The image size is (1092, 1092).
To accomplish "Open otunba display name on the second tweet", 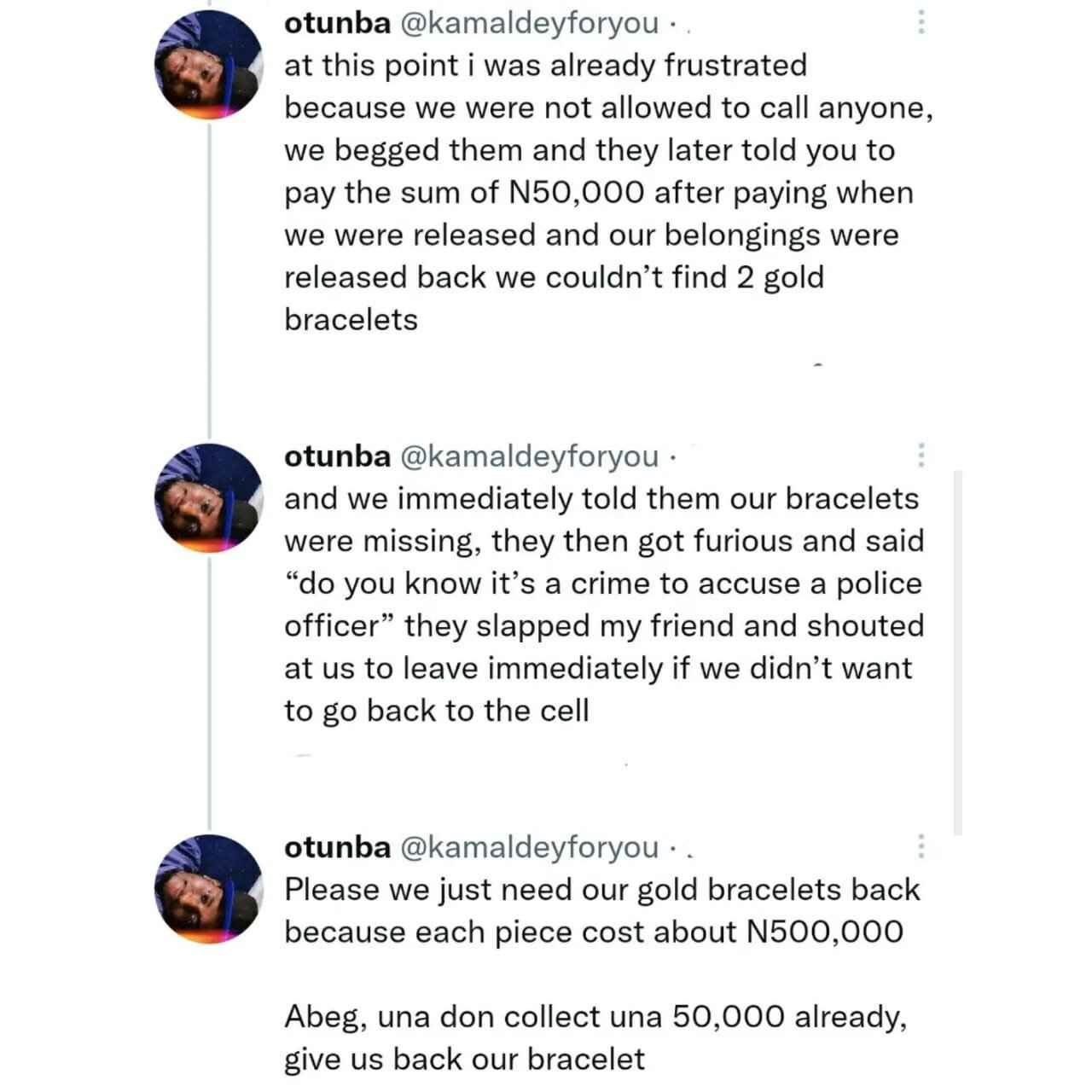I will pos(337,456).
